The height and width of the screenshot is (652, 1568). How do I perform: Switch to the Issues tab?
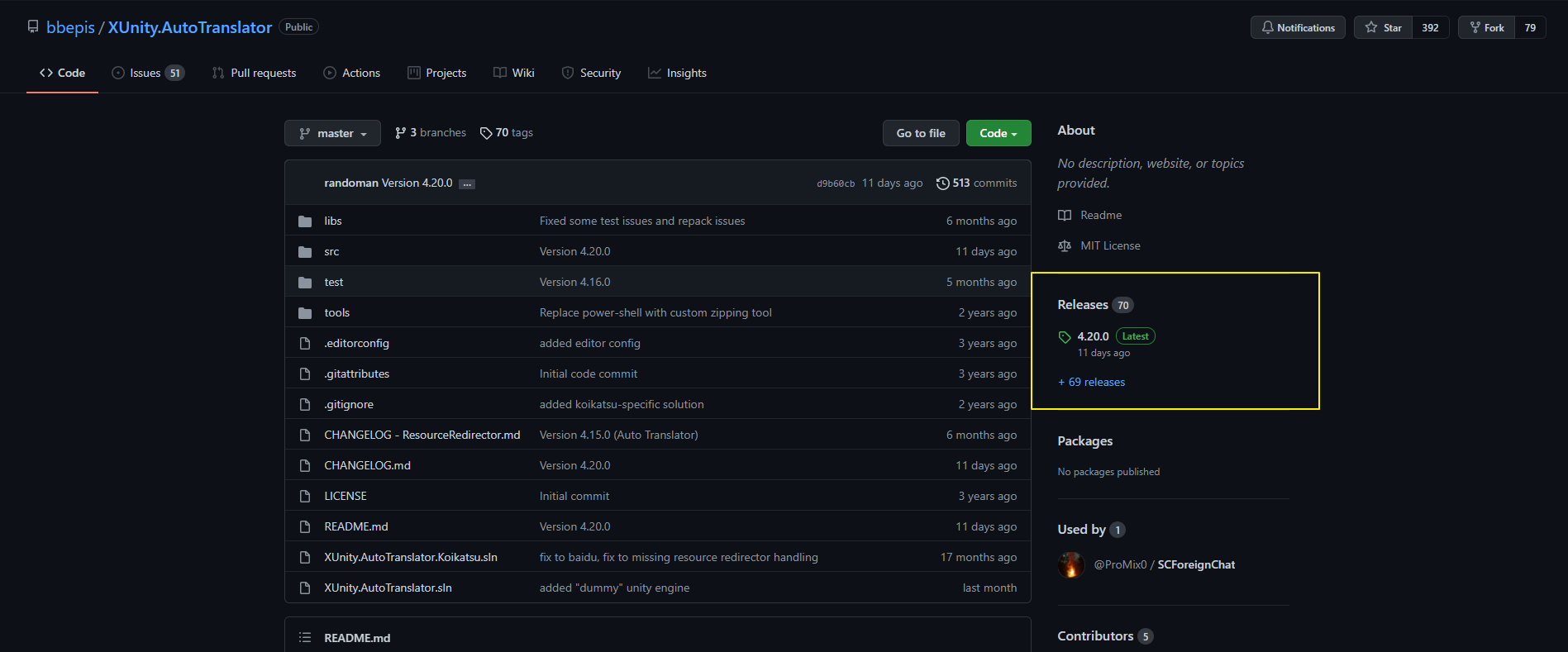coord(147,74)
